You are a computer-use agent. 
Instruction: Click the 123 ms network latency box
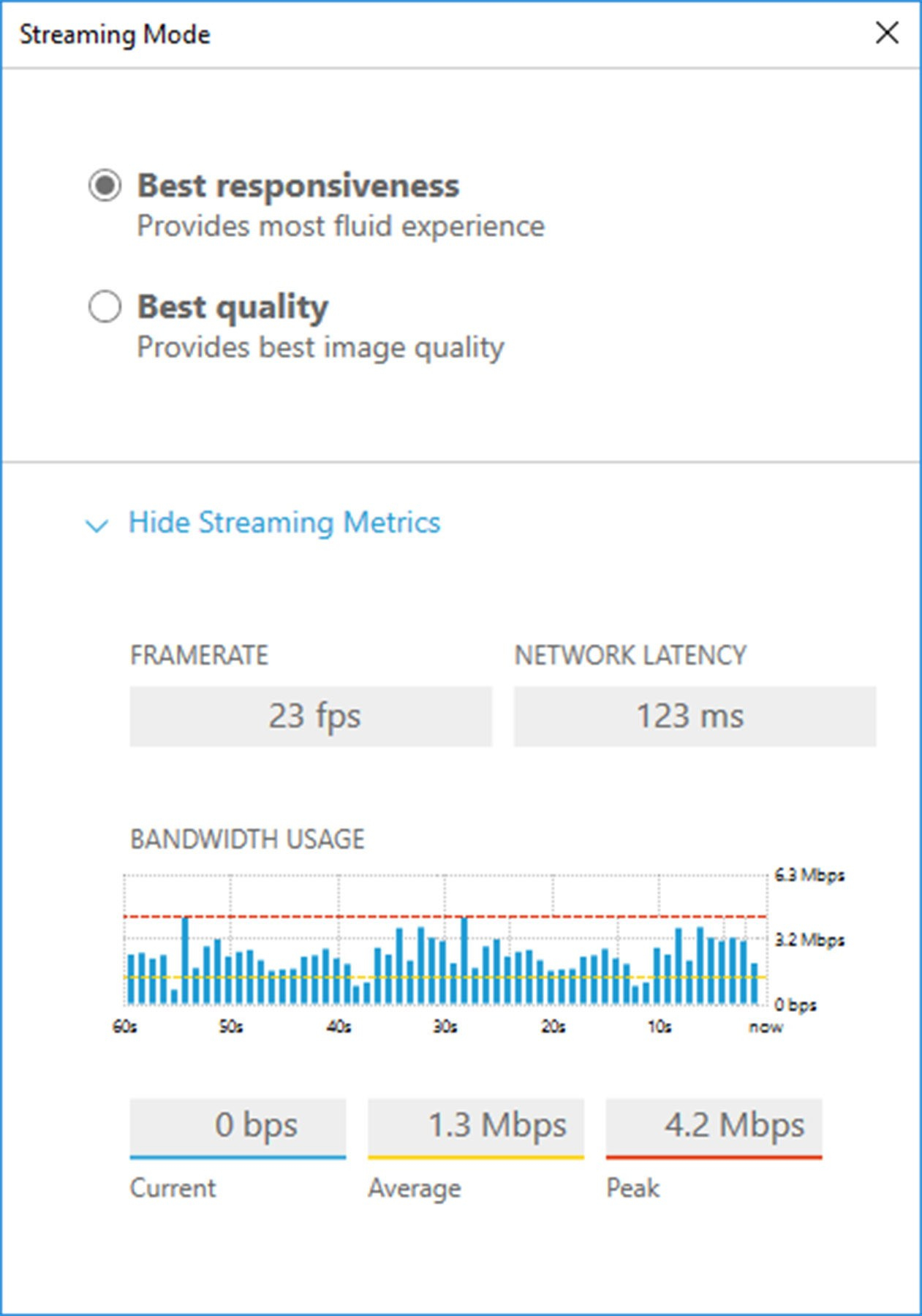695,716
